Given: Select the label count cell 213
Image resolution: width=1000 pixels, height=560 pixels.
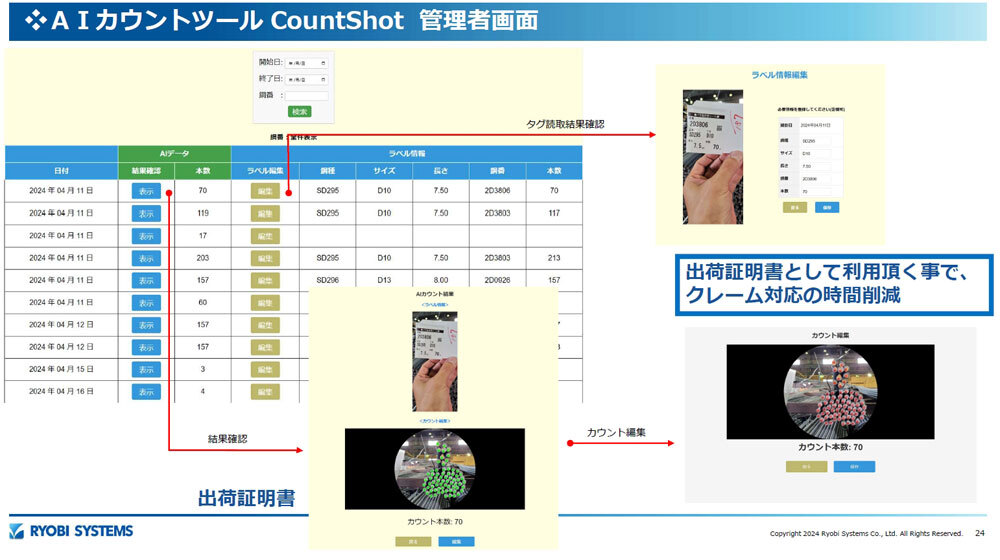Looking at the screenshot, I should coord(554,258).
